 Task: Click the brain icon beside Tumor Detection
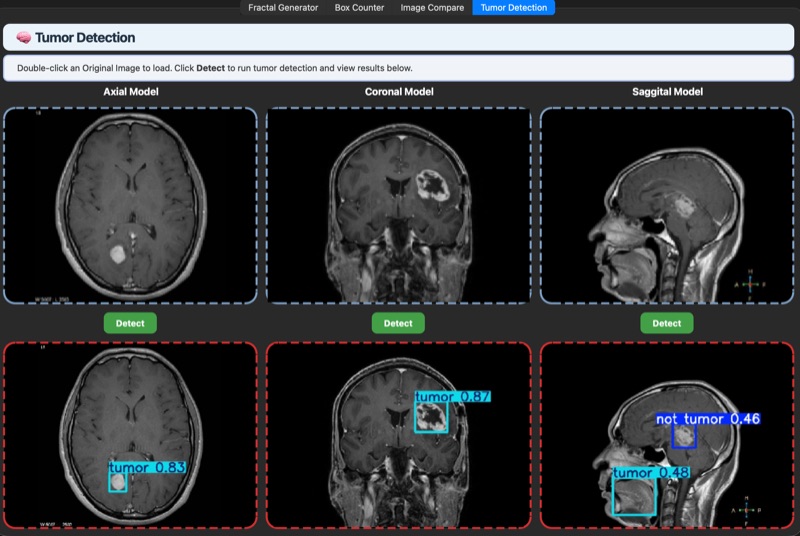[x=23, y=38]
